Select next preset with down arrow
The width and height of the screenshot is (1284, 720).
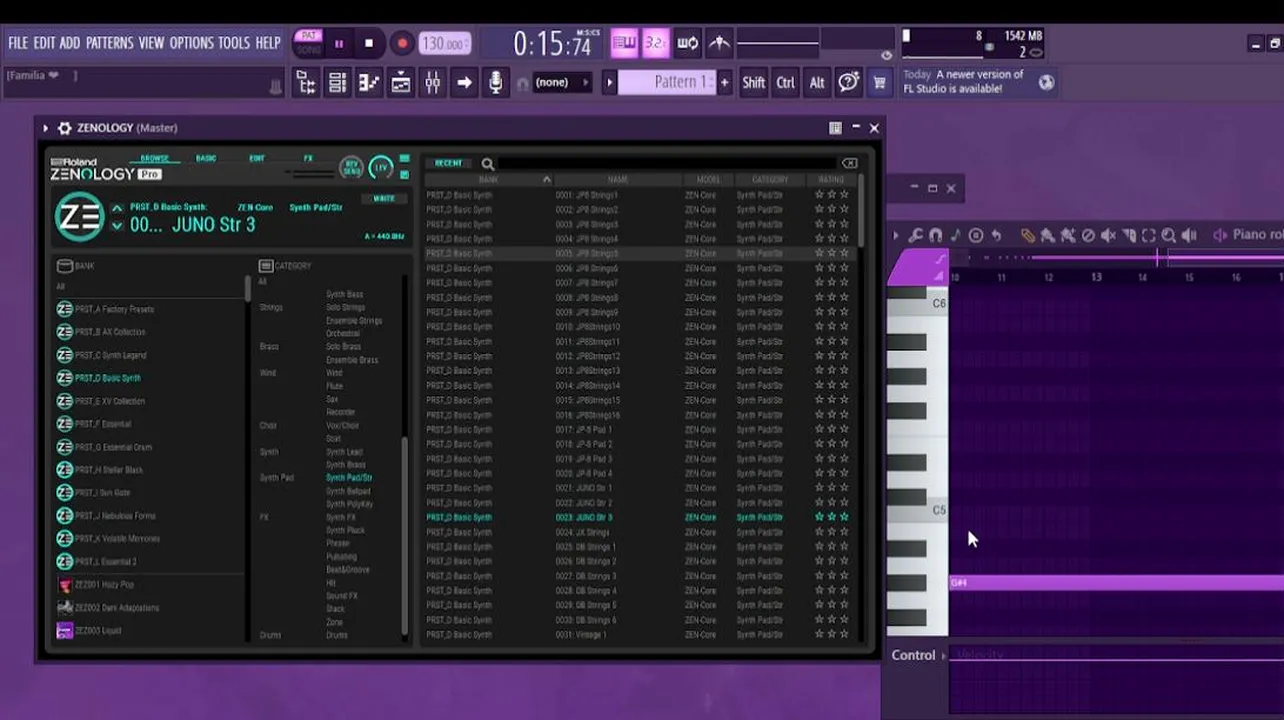(x=117, y=226)
